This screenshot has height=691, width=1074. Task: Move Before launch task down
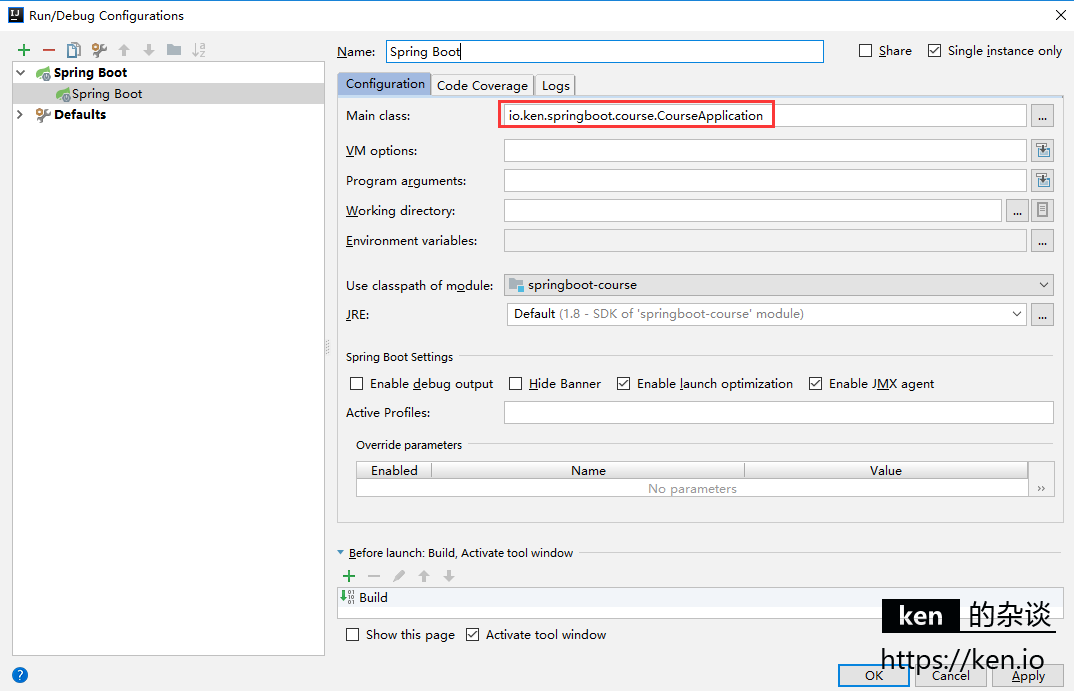449,576
